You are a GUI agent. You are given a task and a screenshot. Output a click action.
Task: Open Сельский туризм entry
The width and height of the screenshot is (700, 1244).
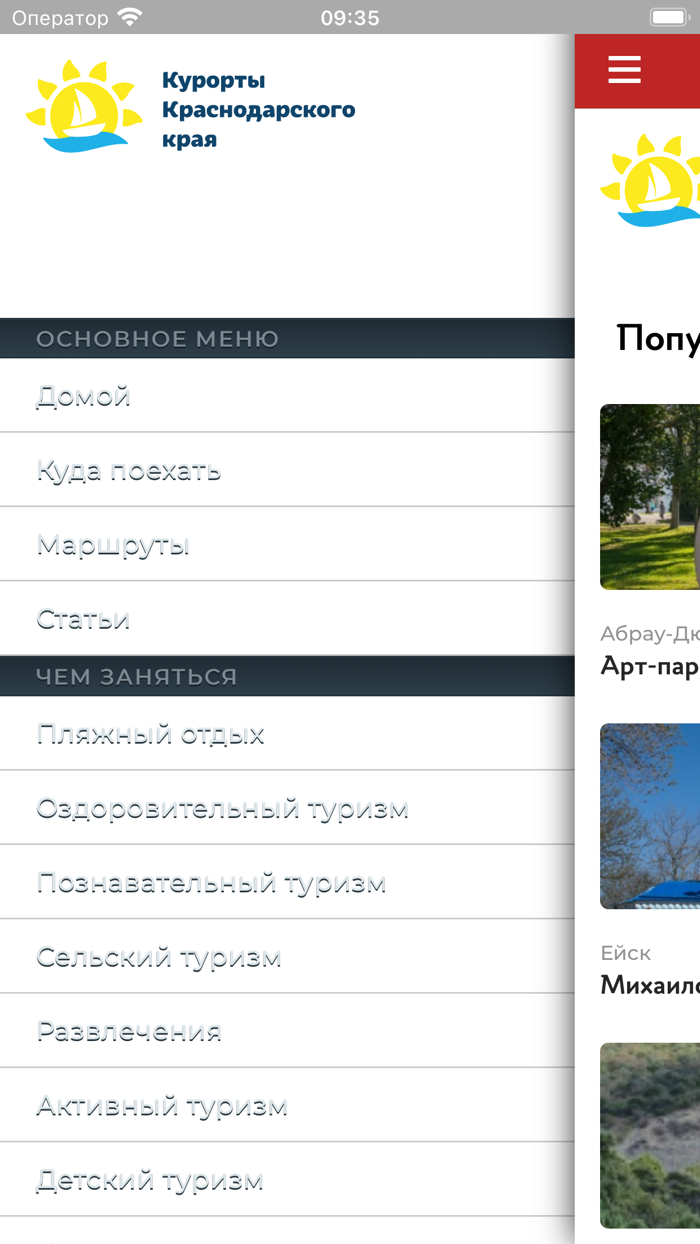287,957
